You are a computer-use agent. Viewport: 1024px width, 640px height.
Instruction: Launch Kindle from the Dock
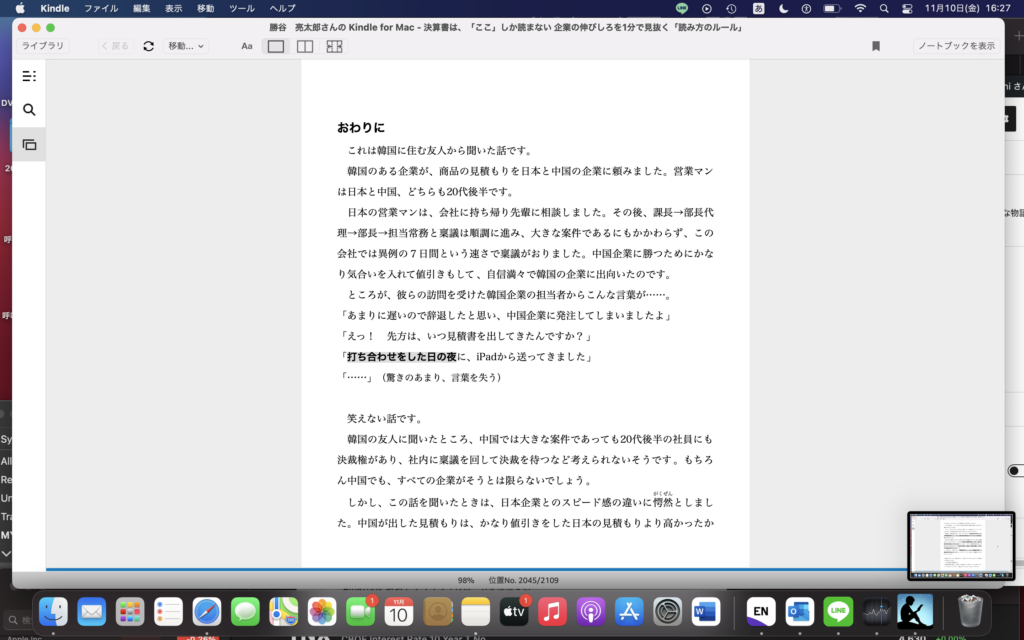coord(914,611)
